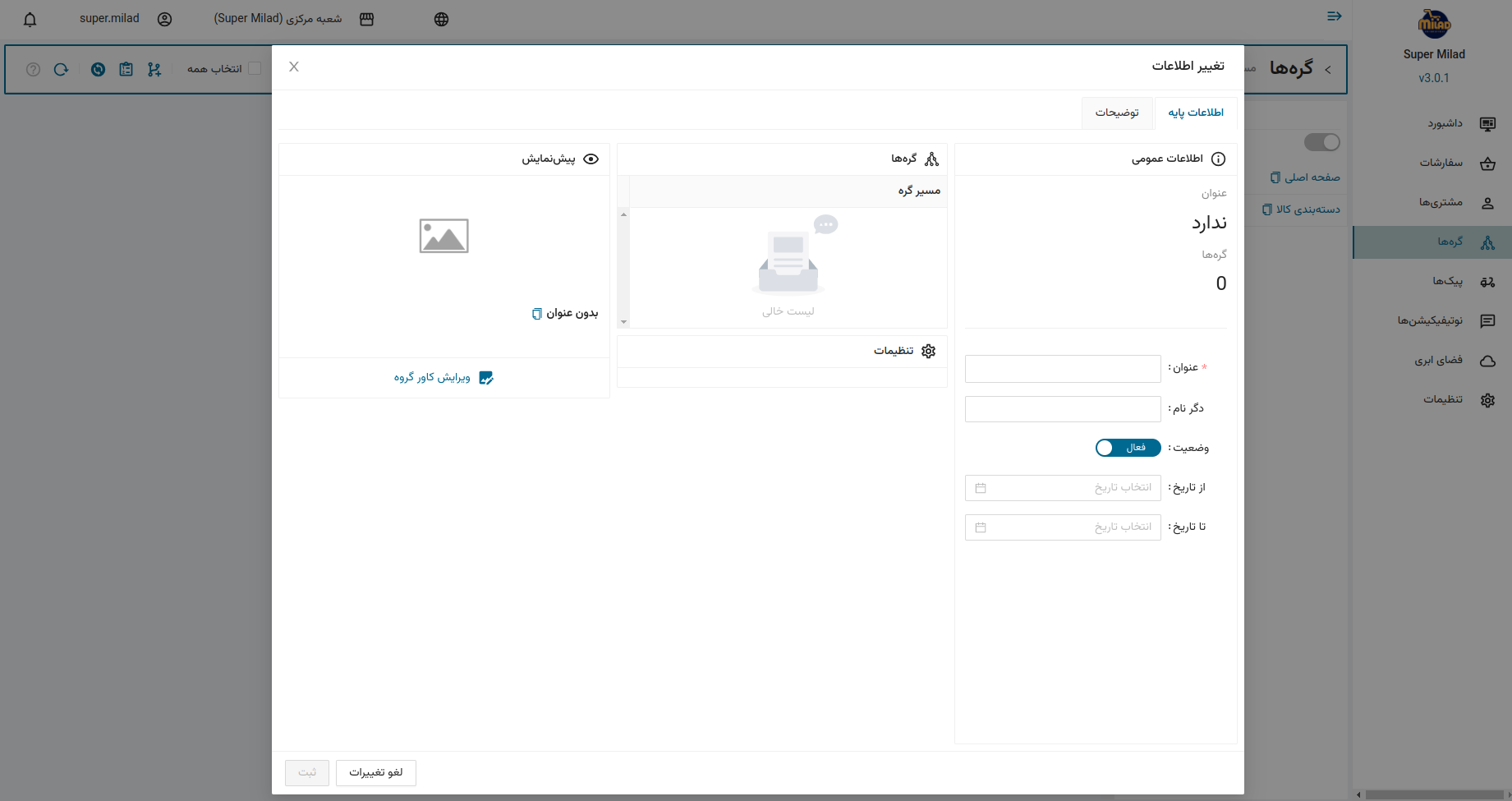Toggle the وضعیت فعال status switch
Screen dimensions: 1512x801
click(1128, 448)
